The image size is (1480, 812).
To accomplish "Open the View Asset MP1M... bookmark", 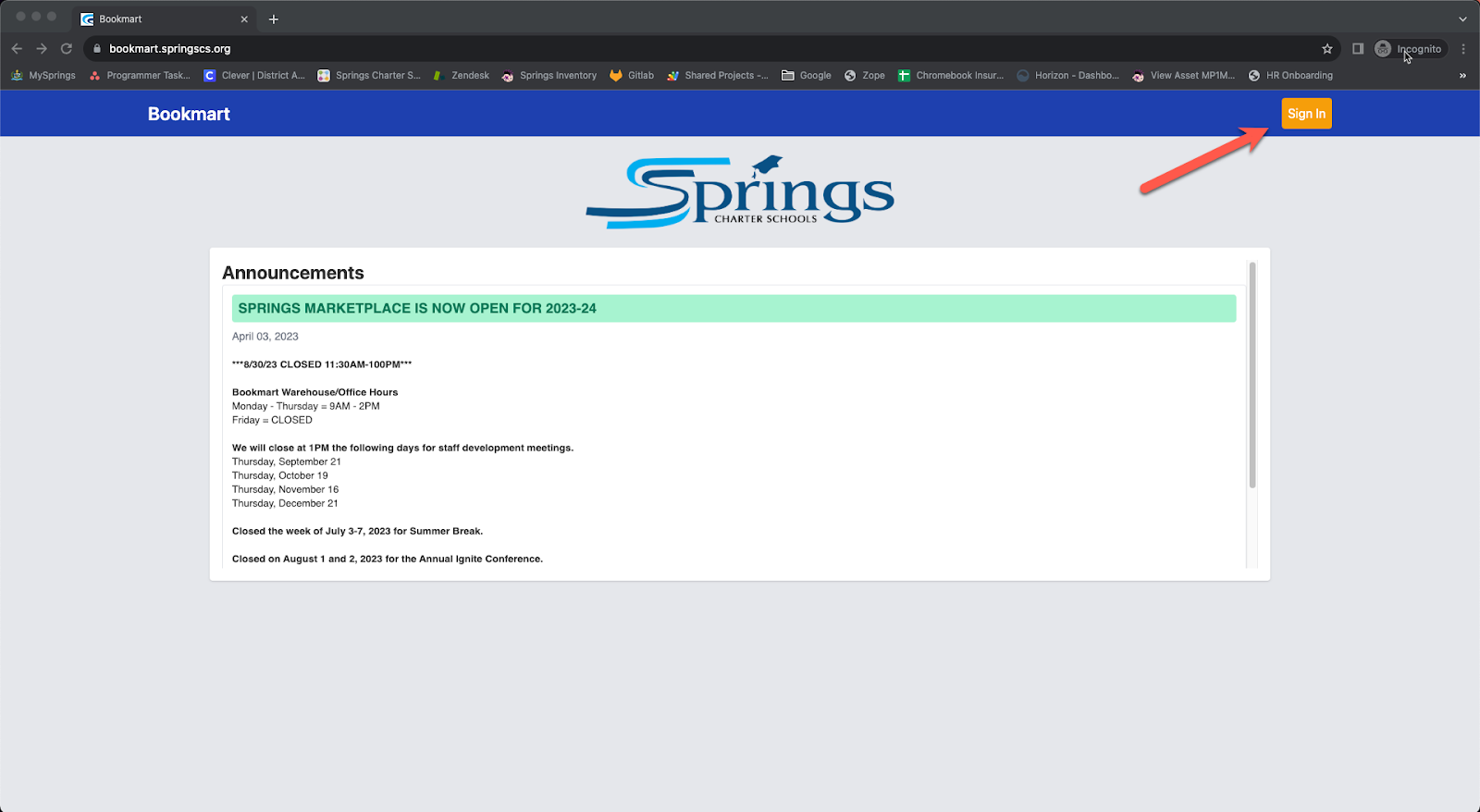I will pos(1184,76).
